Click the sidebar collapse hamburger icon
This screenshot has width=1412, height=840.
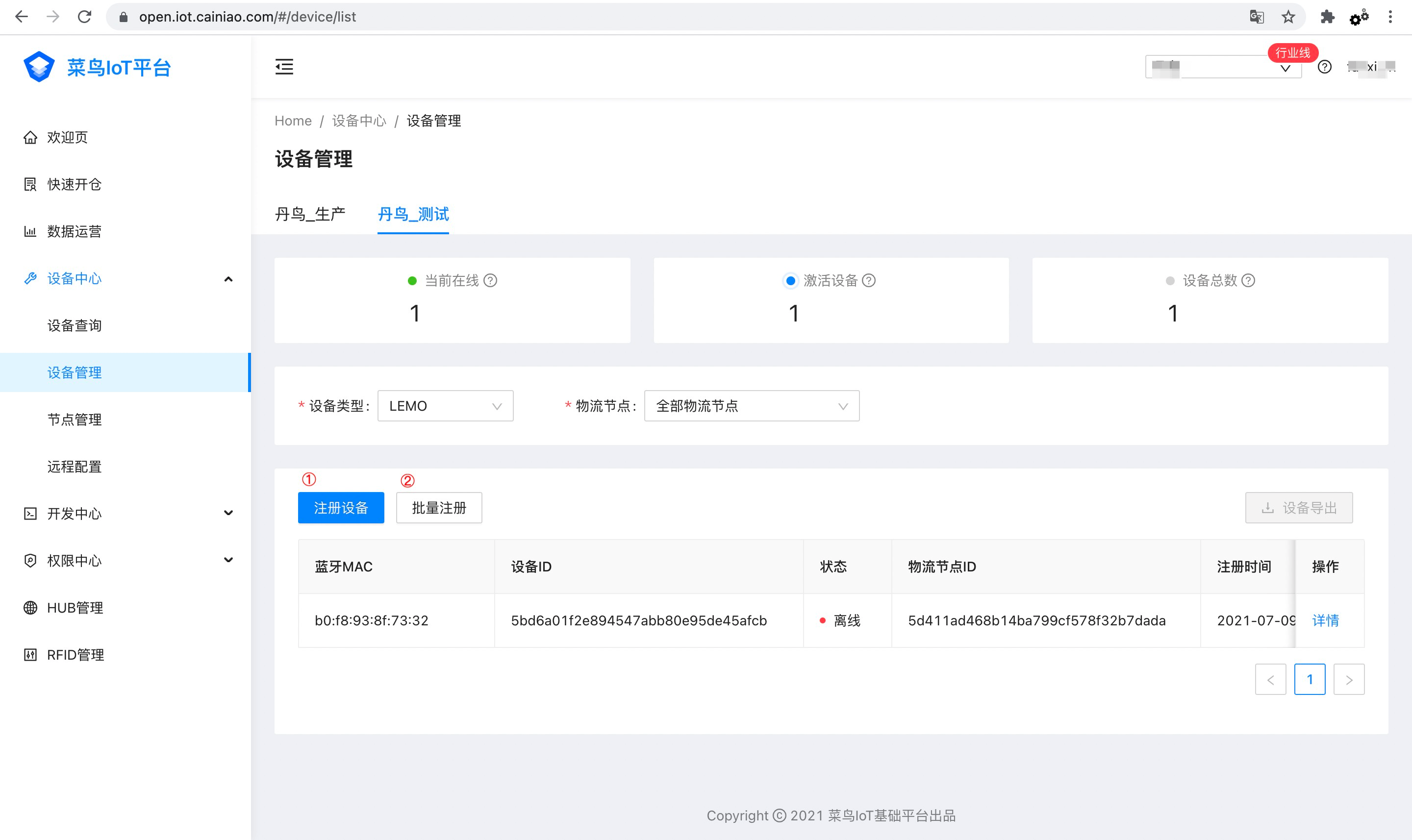tap(284, 67)
